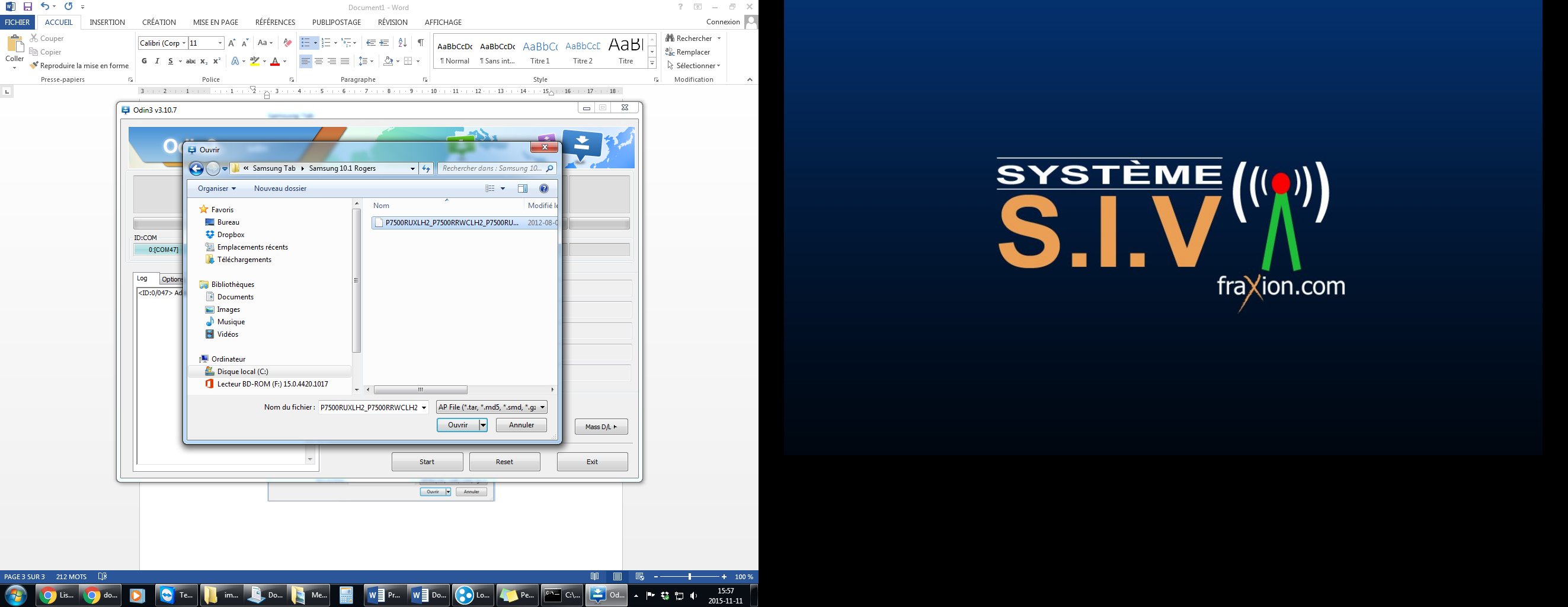Click the save icon in Word title bar
Screen dimensions: 1568x607
pos(27,7)
